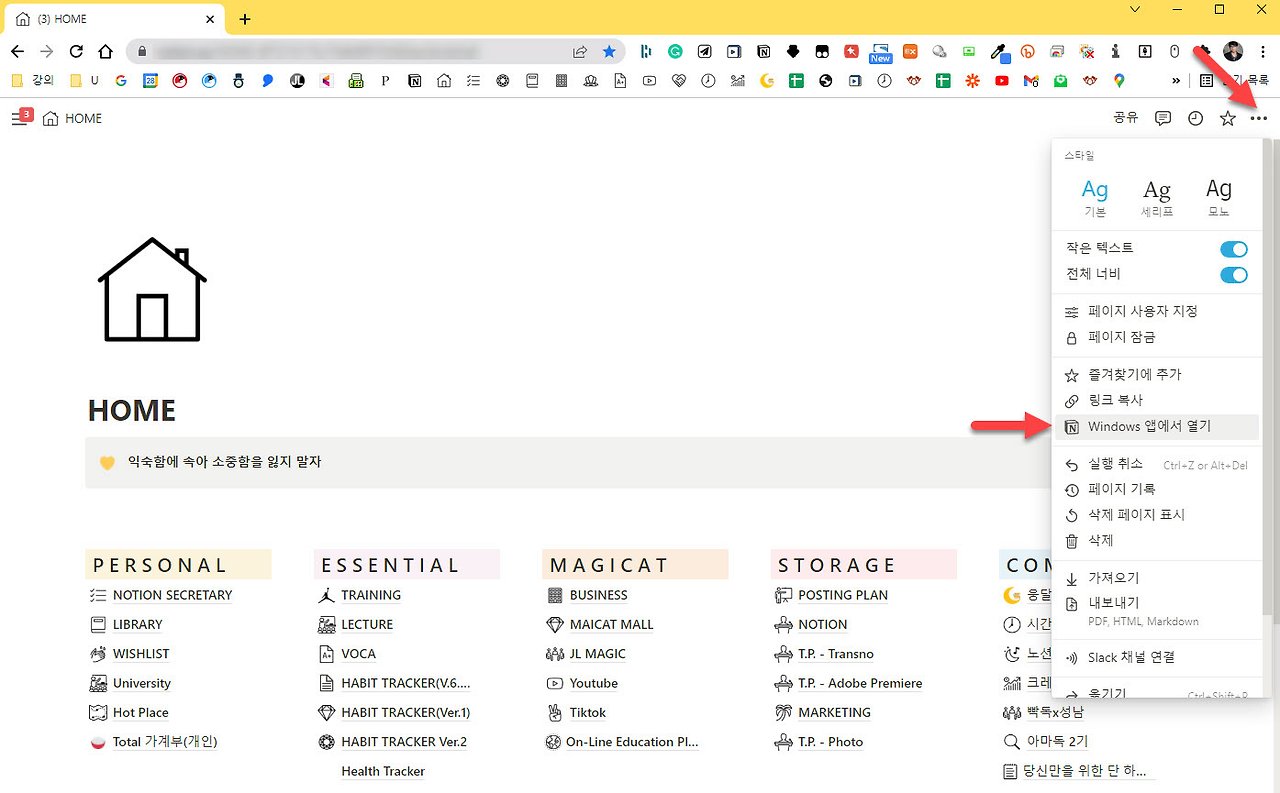Viewport: 1280px width, 793px height.
Task: Choose 삭제 페이지 표시
Action: click(1156, 515)
